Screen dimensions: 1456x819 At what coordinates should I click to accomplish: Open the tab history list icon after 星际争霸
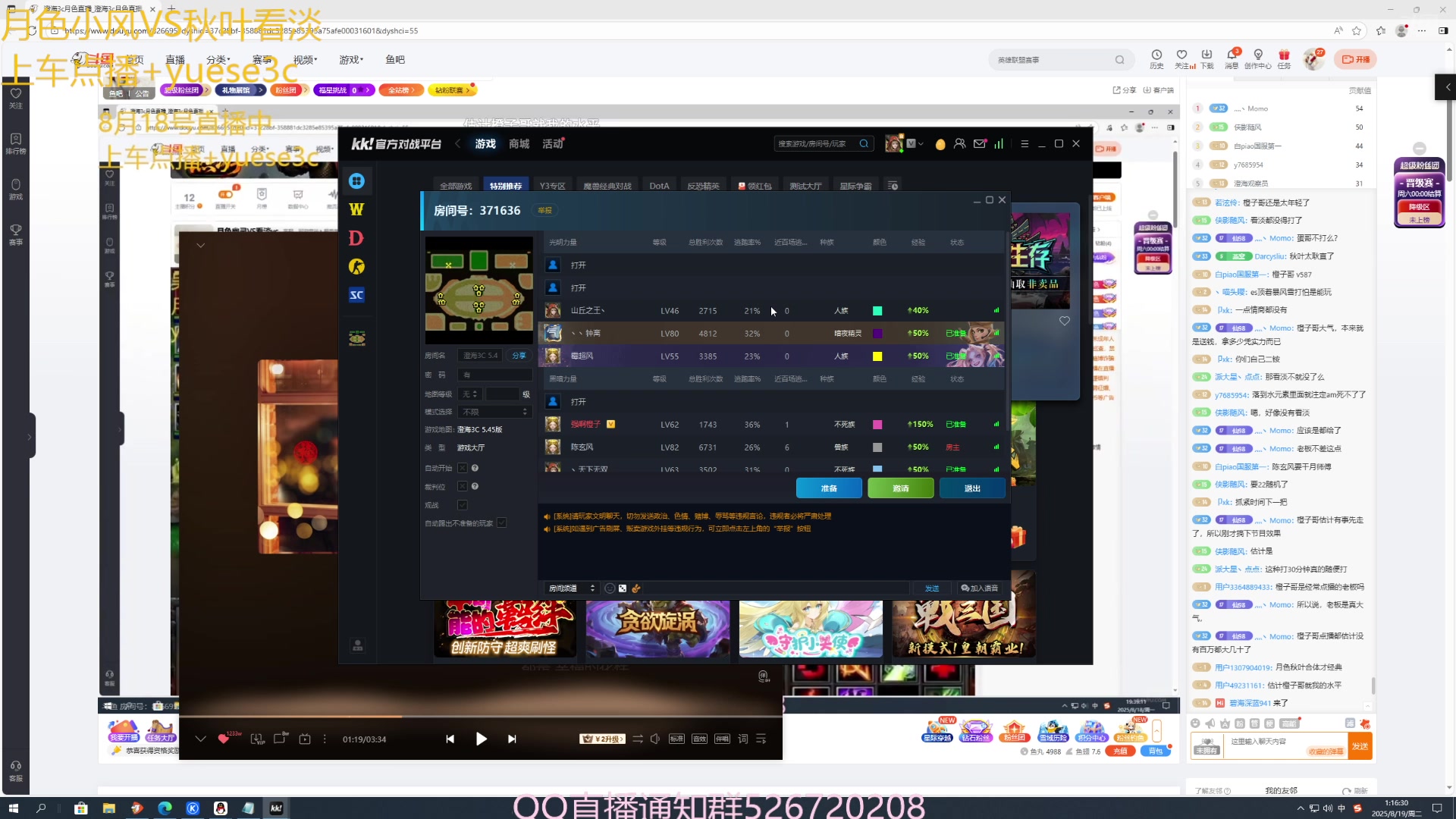coord(893,186)
